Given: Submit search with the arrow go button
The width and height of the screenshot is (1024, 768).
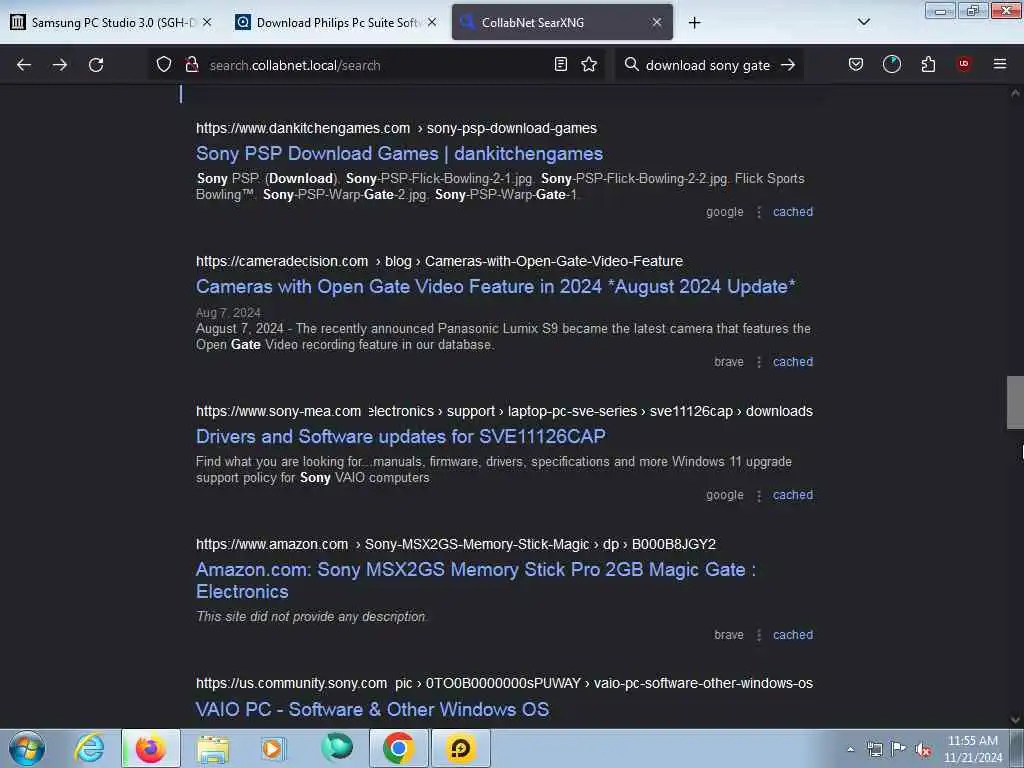Looking at the screenshot, I should (x=788, y=65).
